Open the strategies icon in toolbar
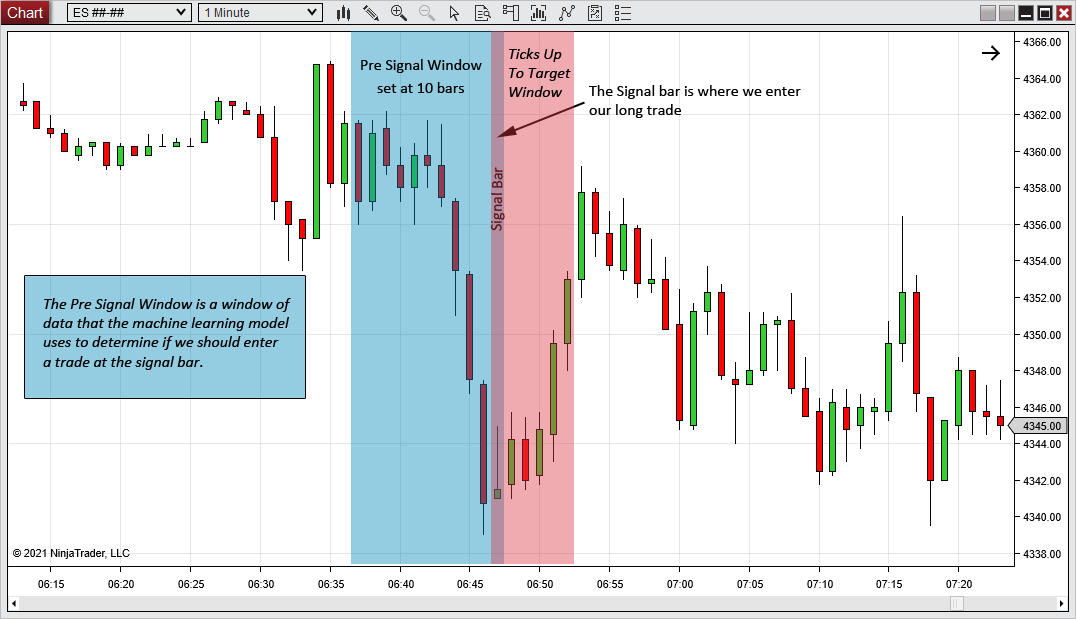The image size is (1076, 619). pos(595,13)
